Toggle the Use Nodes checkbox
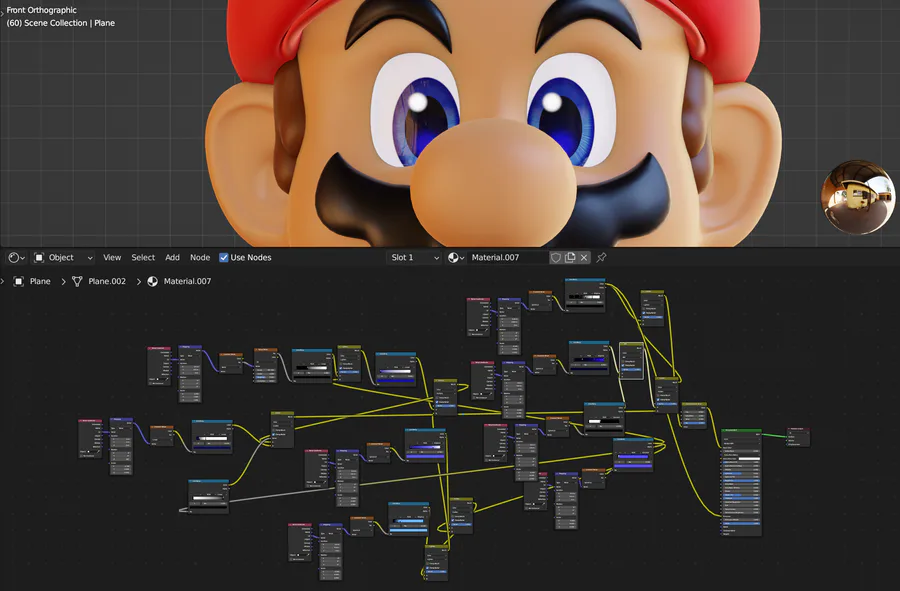Viewport: 900px width, 591px height. [224, 258]
